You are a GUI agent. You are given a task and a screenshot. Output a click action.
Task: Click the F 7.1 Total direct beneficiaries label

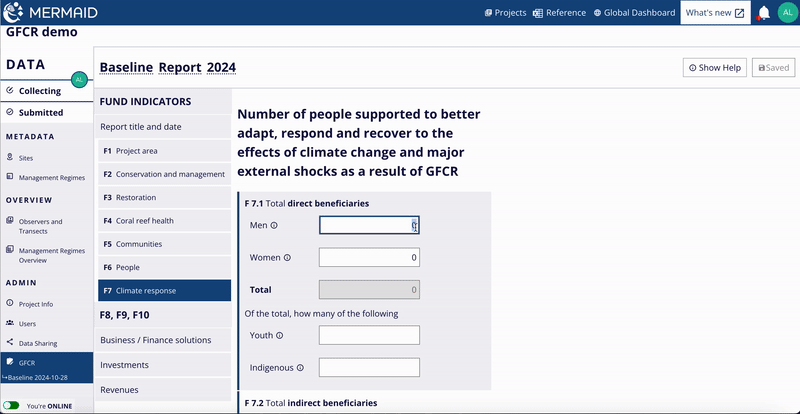pos(307,204)
